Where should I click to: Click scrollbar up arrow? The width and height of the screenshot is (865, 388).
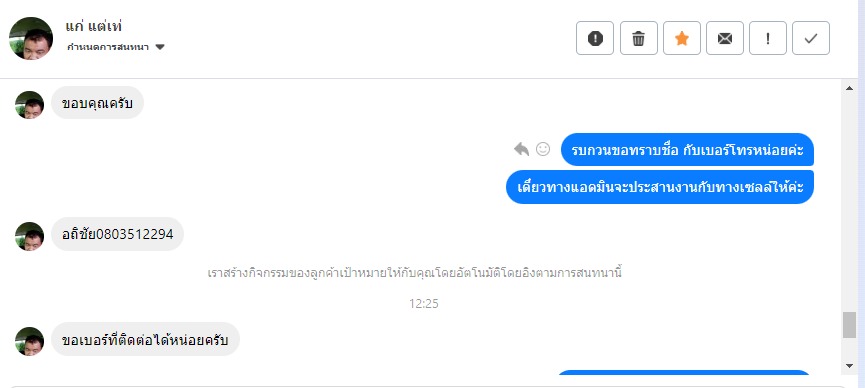[x=849, y=88]
